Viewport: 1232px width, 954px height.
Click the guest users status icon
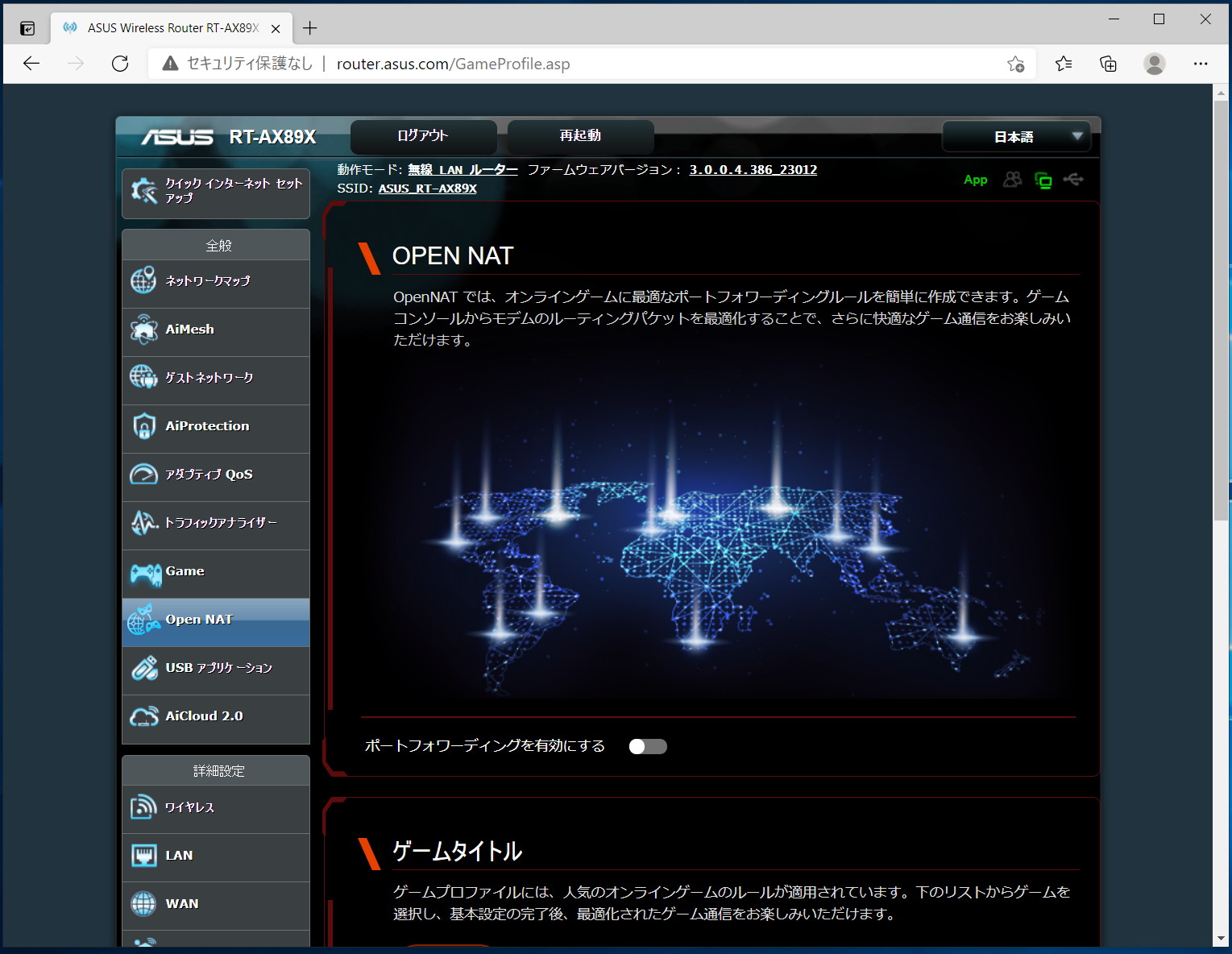tap(1012, 180)
